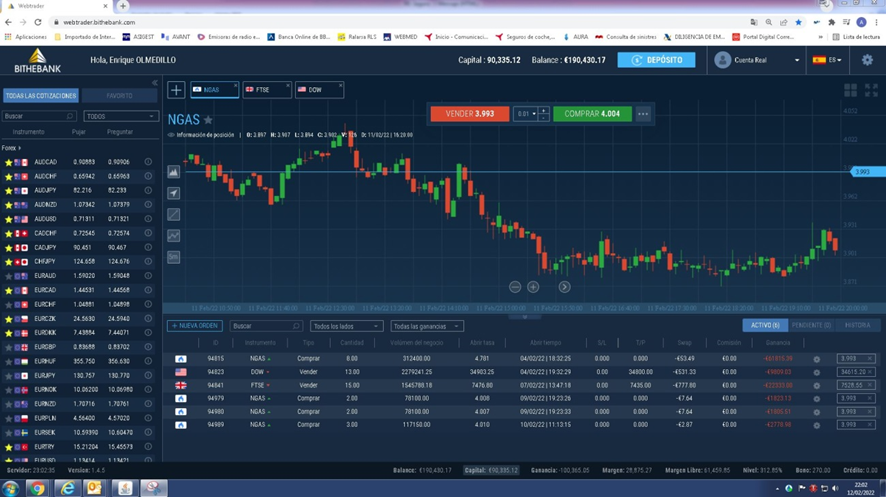Open chart grid layout icon
886x497 pixels.
coord(850,90)
